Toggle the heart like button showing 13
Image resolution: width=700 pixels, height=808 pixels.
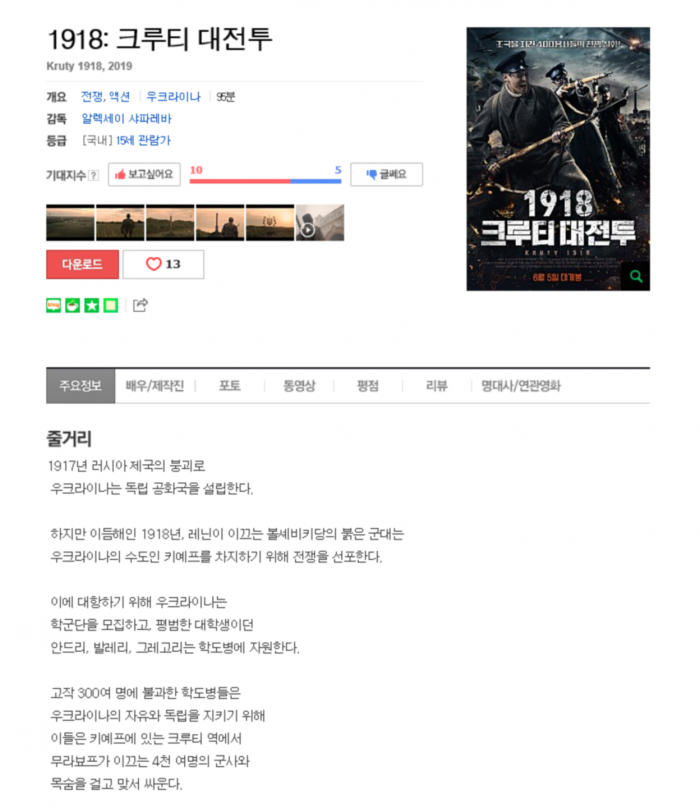point(163,264)
